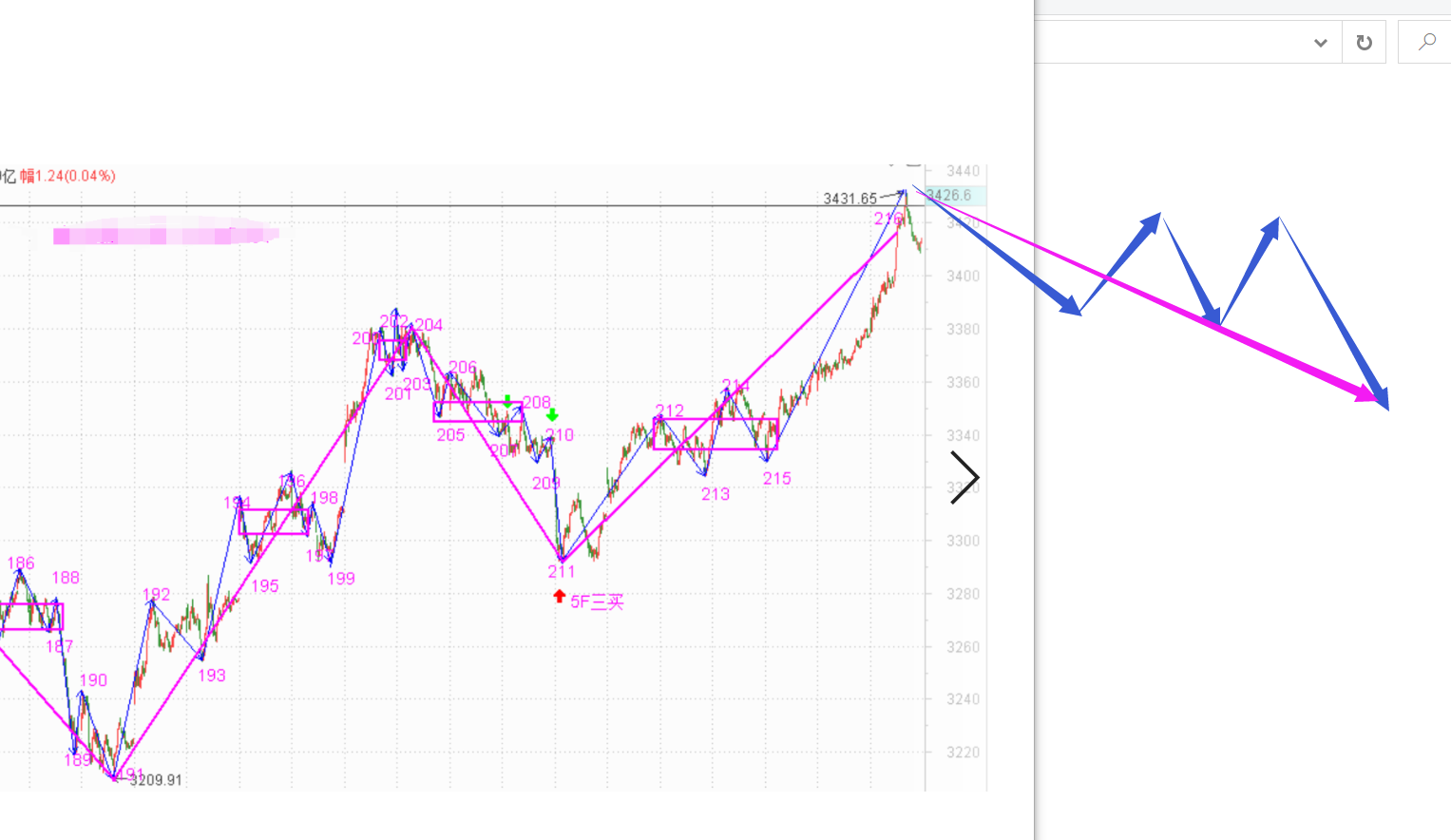Click the red up arrow beside 5F三买

tap(559, 597)
